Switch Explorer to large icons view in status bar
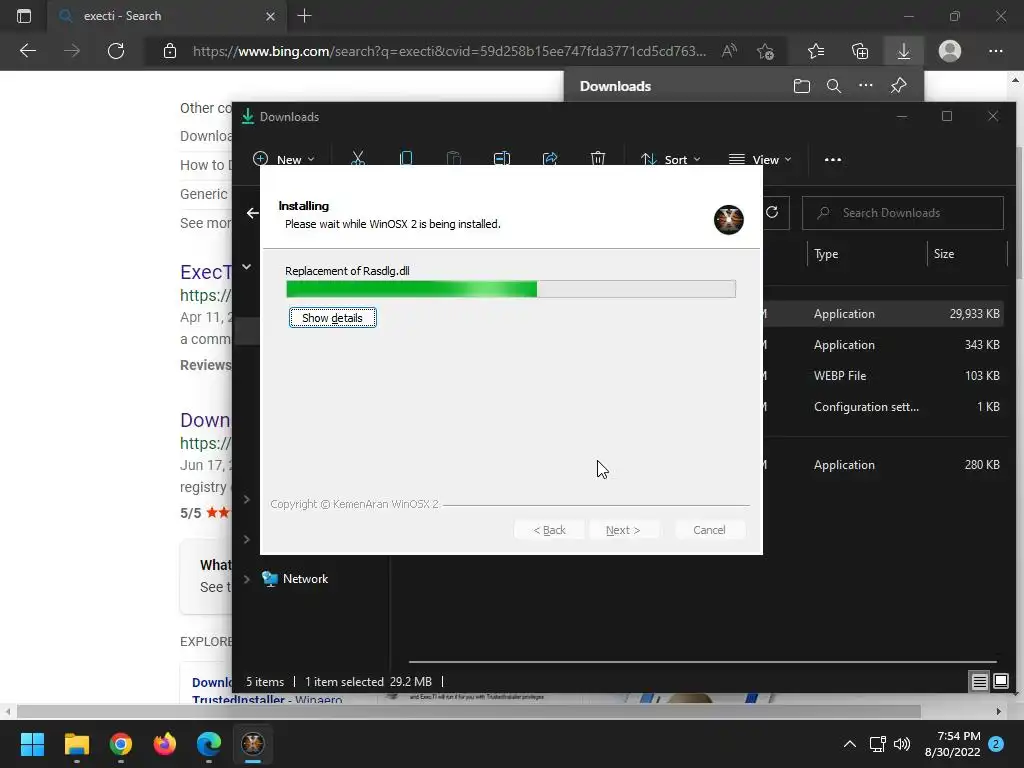The height and width of the screenshot is (768, 1024). 1000,682
